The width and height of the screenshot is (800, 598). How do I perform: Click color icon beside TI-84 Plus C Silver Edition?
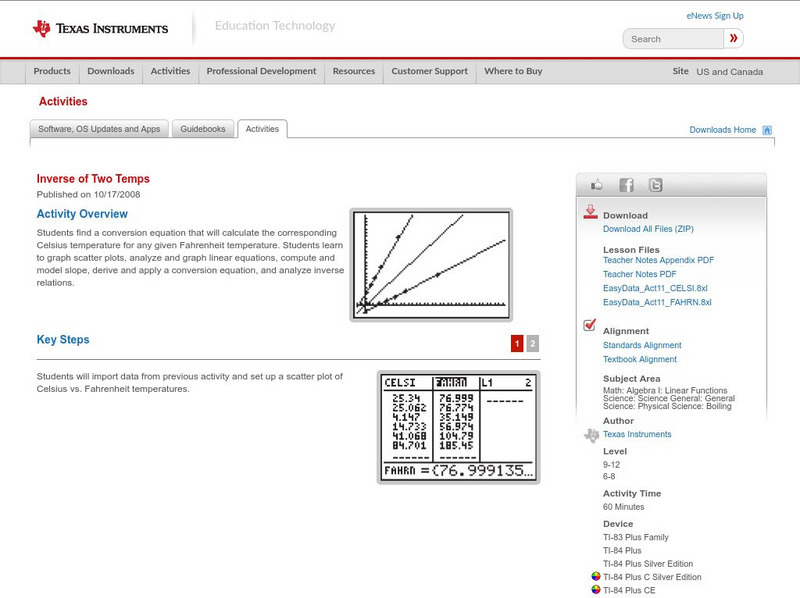click(595, 576)
